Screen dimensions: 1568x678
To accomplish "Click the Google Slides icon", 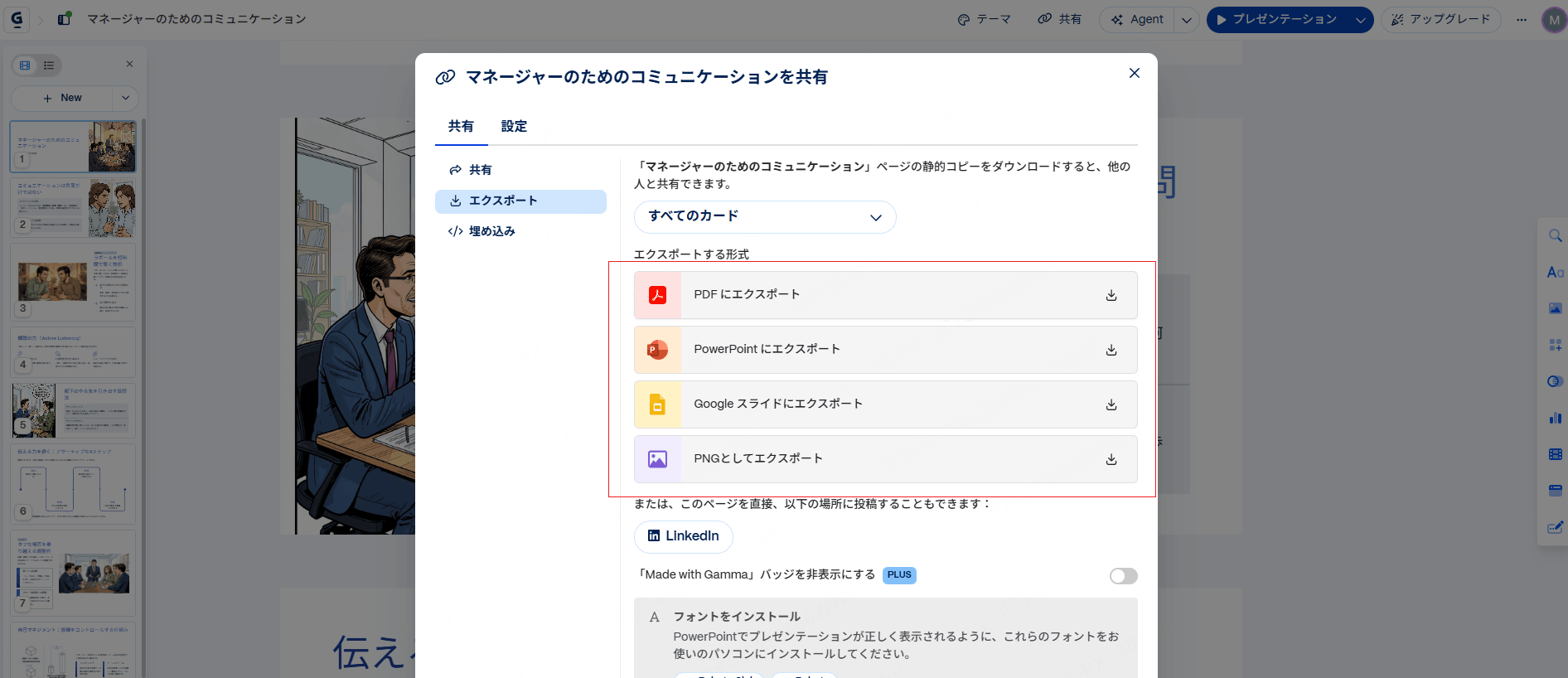I will [657, 404].
